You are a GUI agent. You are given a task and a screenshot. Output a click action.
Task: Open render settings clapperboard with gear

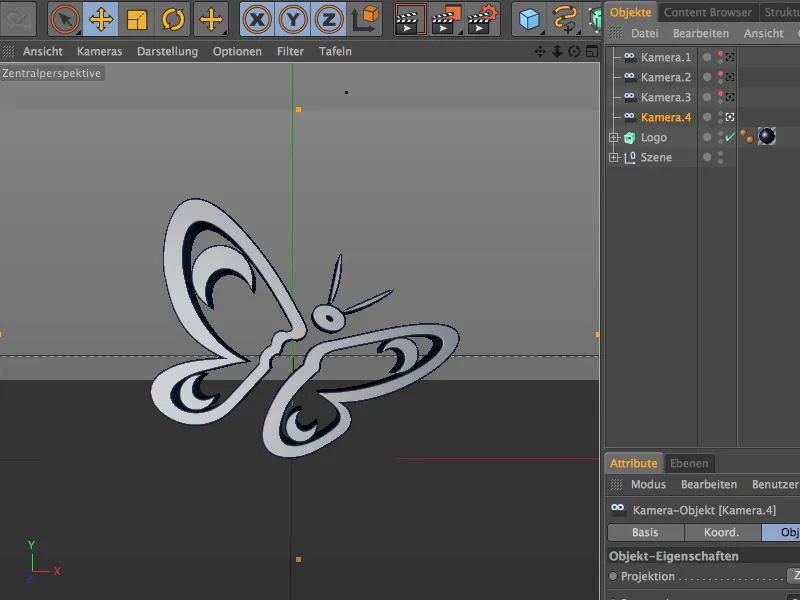[x=482, y=19]
